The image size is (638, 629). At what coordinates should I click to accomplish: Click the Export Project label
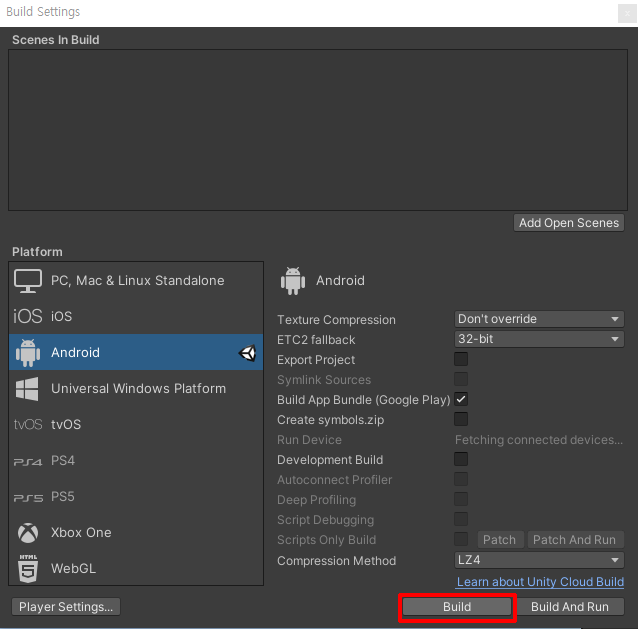pos(316,360)
